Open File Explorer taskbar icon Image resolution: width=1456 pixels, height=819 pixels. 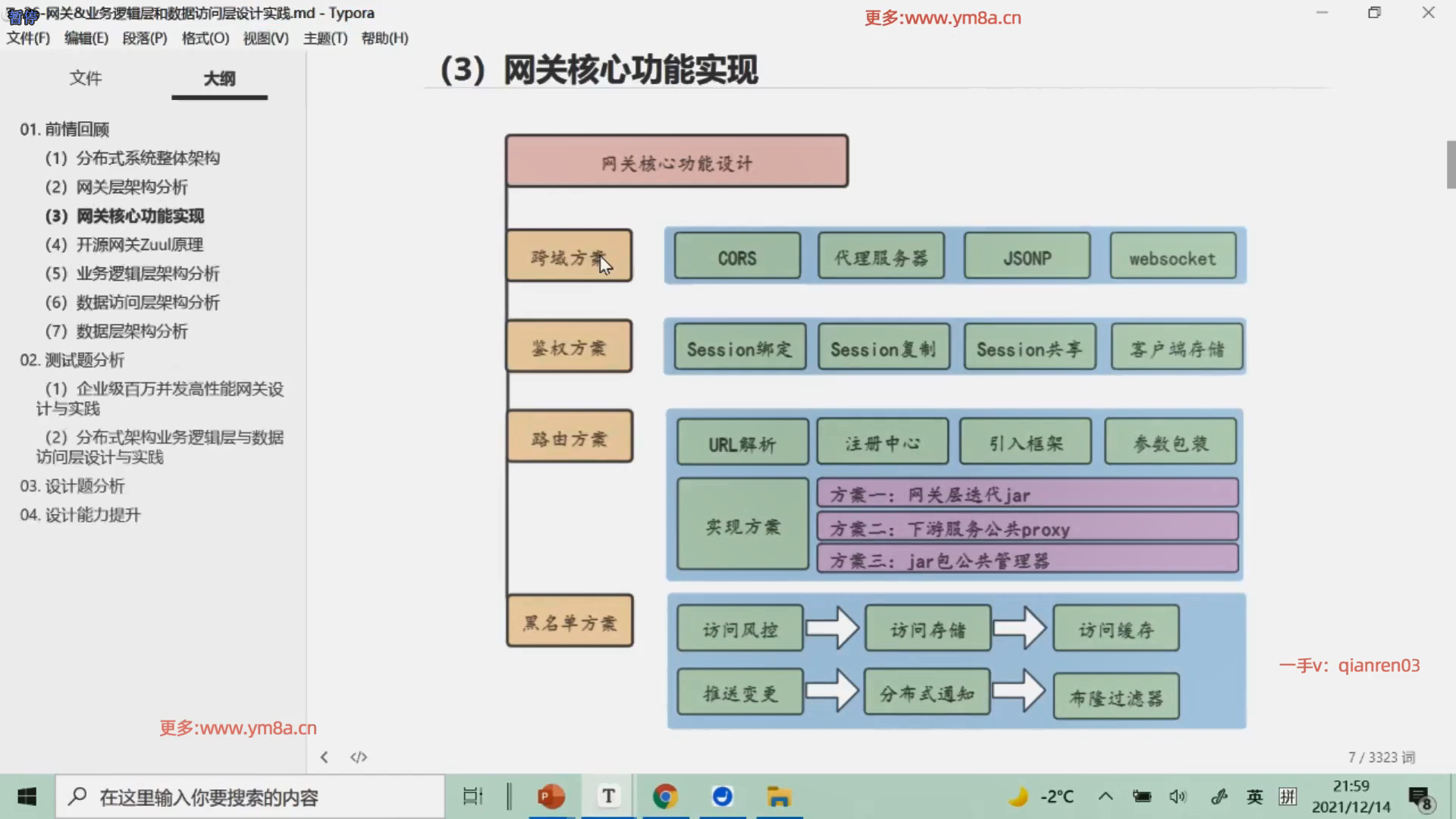[779, 796]
